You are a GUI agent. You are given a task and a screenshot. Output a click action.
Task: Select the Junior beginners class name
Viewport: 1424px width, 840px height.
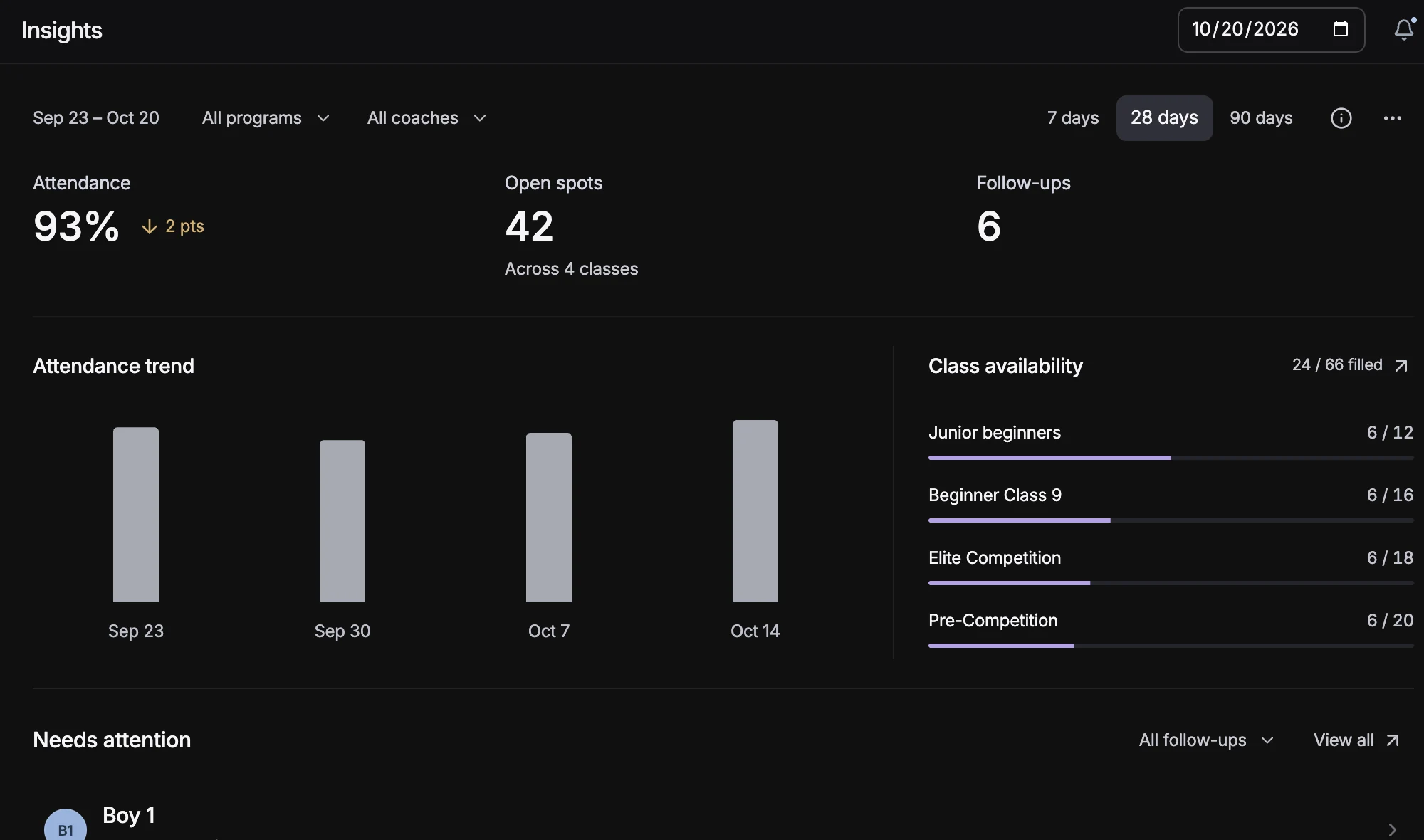pos(994,433)
